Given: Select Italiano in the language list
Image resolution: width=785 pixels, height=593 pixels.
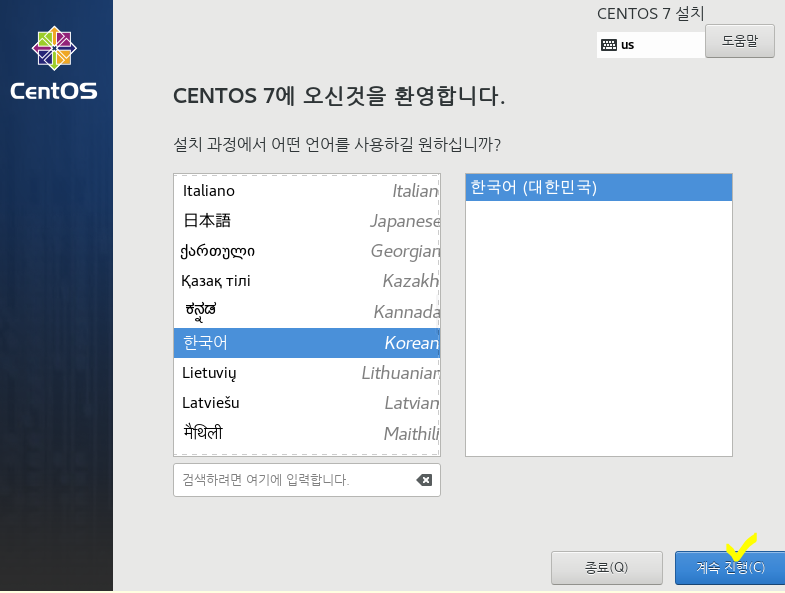Looking at the screenshot, I should pos(307,191).
